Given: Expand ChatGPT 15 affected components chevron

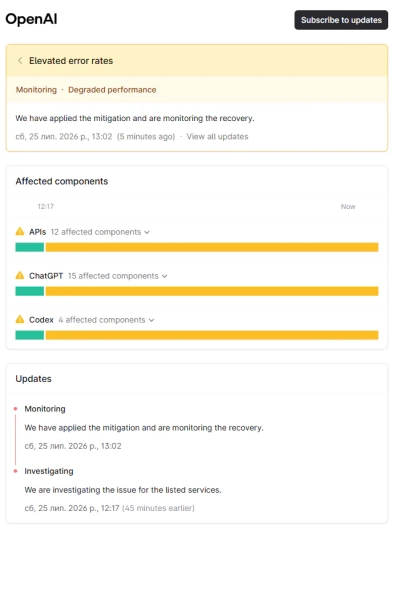Looking at the screenshot, I should click(164, 276).
